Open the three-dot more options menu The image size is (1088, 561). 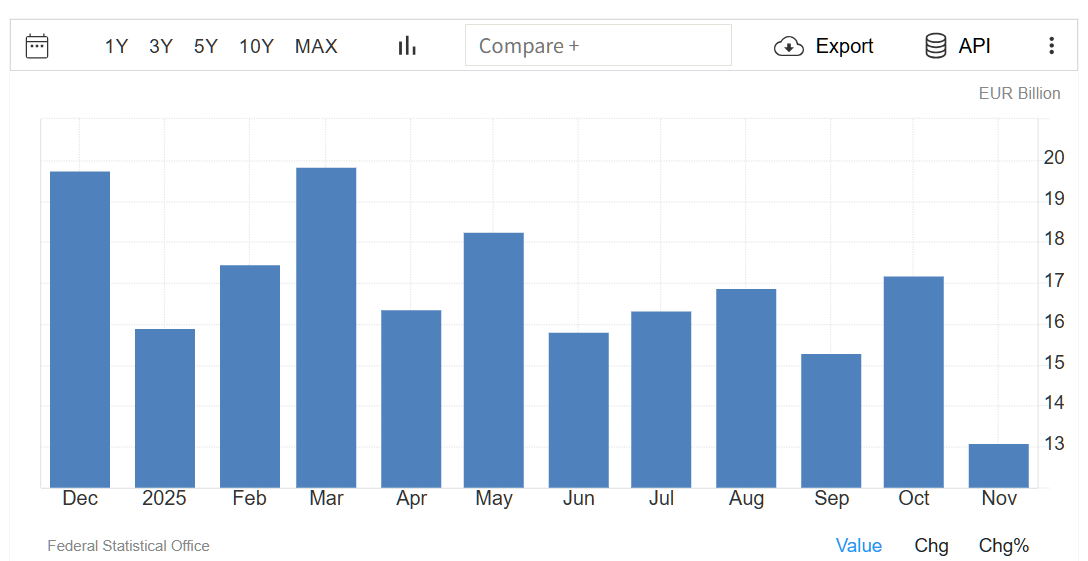pyautogui.click(x=1051, y=46)
